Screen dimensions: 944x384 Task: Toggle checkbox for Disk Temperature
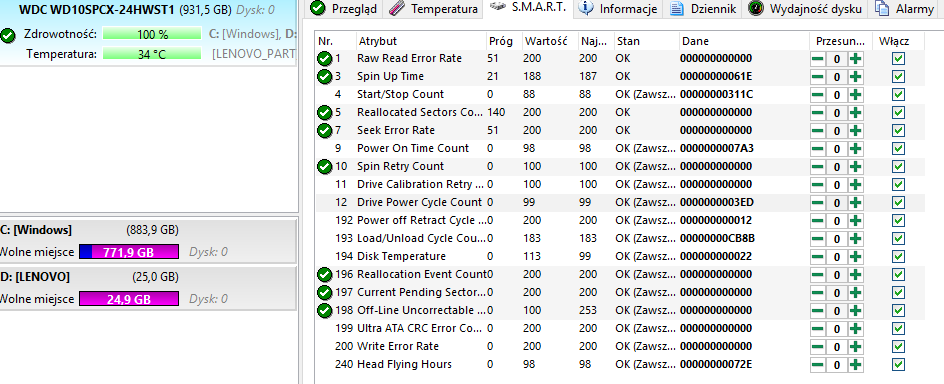(x=898, y=257)
